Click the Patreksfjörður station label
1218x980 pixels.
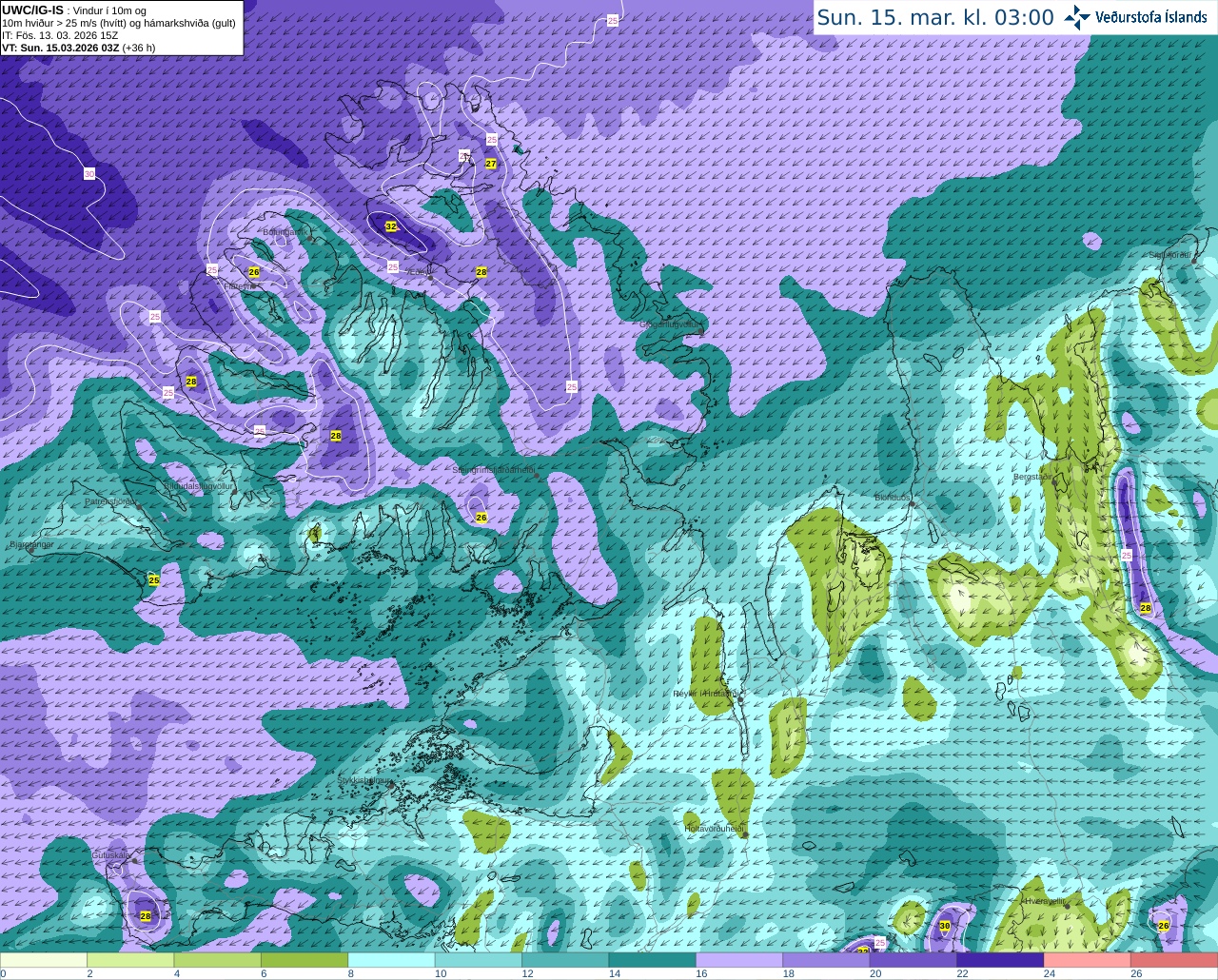click(110, 501)
